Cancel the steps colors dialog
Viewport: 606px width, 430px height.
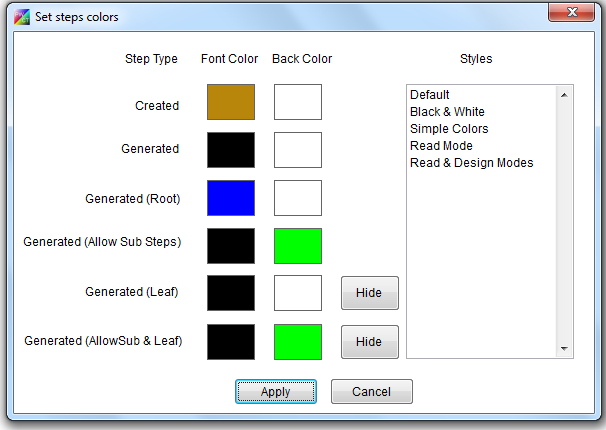[x=371, y=392]
